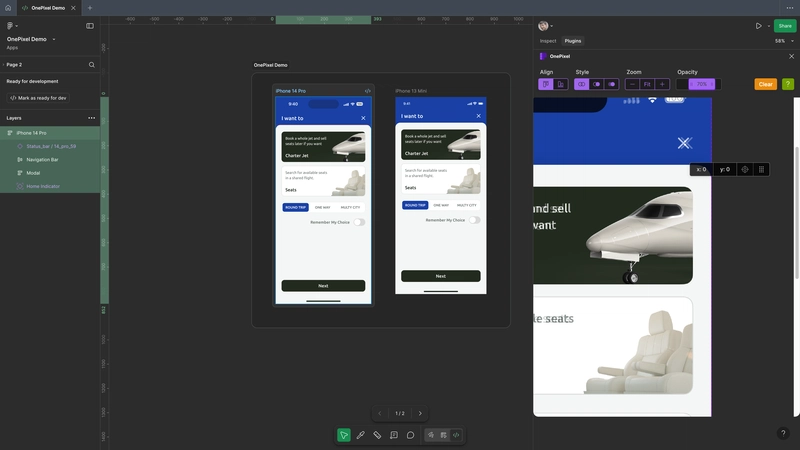The width and height of the screenshot is (800, 450).
Task: Click the Home icon in tab bar
Action: click(x=8, y=7)
